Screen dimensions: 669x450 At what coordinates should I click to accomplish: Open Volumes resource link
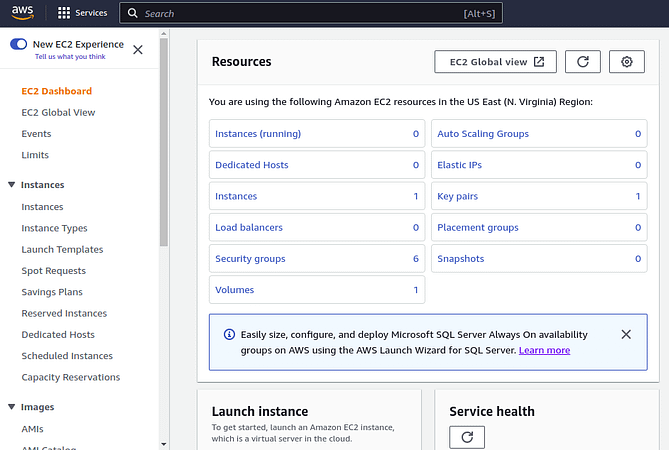(x=234, y=290)
